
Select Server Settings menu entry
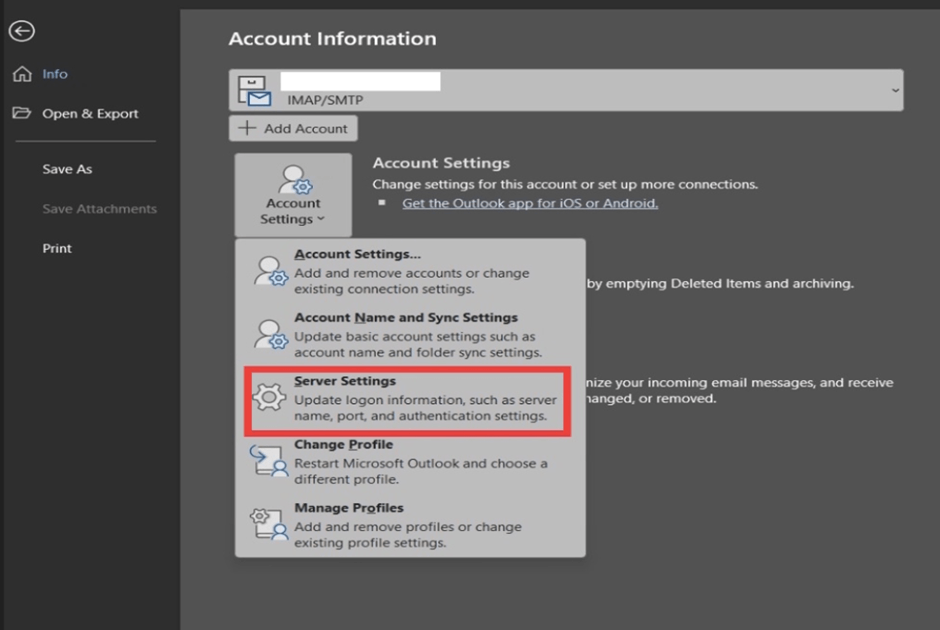tap(408, 400)
